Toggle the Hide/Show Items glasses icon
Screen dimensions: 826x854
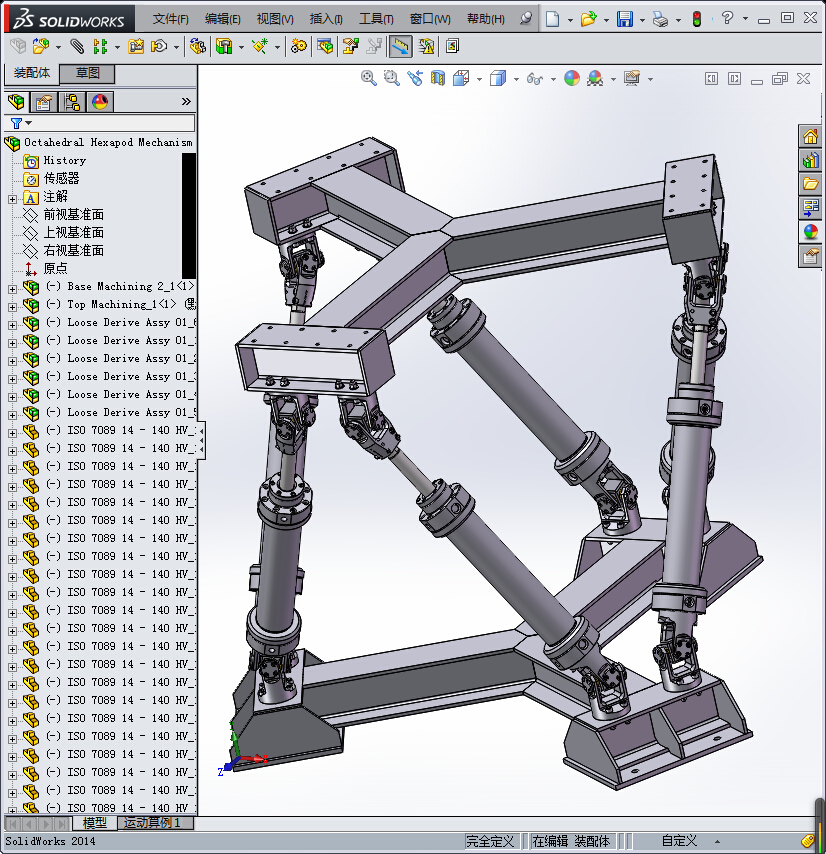[x=535, y=79]
